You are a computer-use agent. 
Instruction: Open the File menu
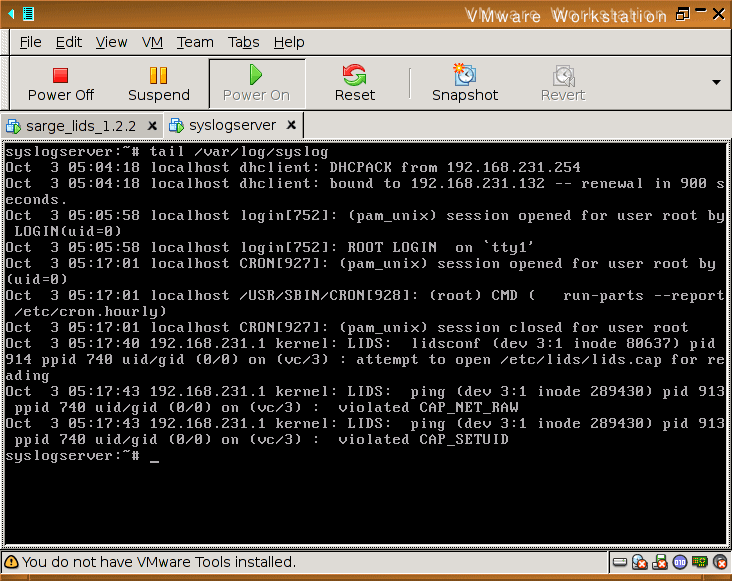(30, 42)
